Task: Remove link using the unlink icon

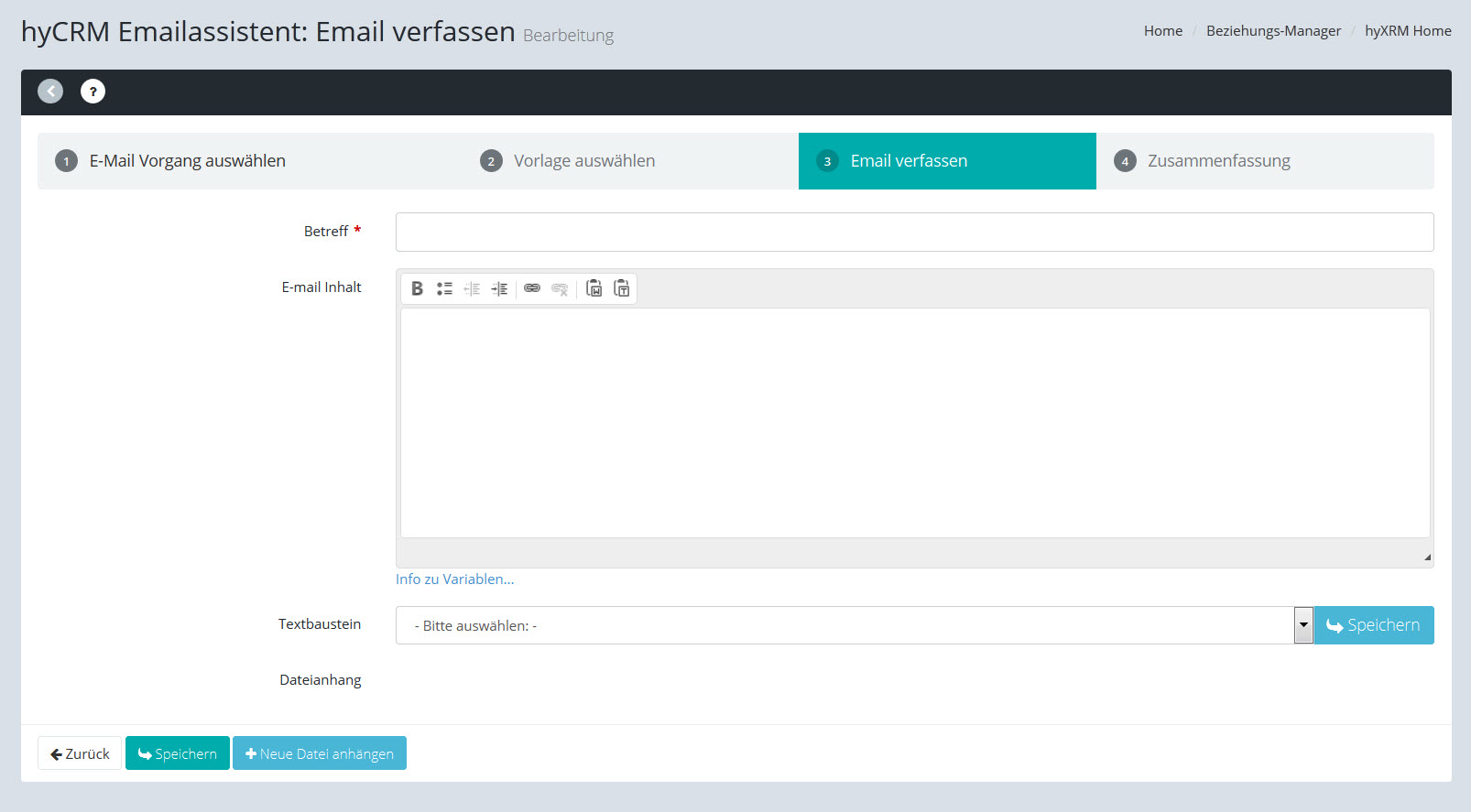Action: coord(560,288)
